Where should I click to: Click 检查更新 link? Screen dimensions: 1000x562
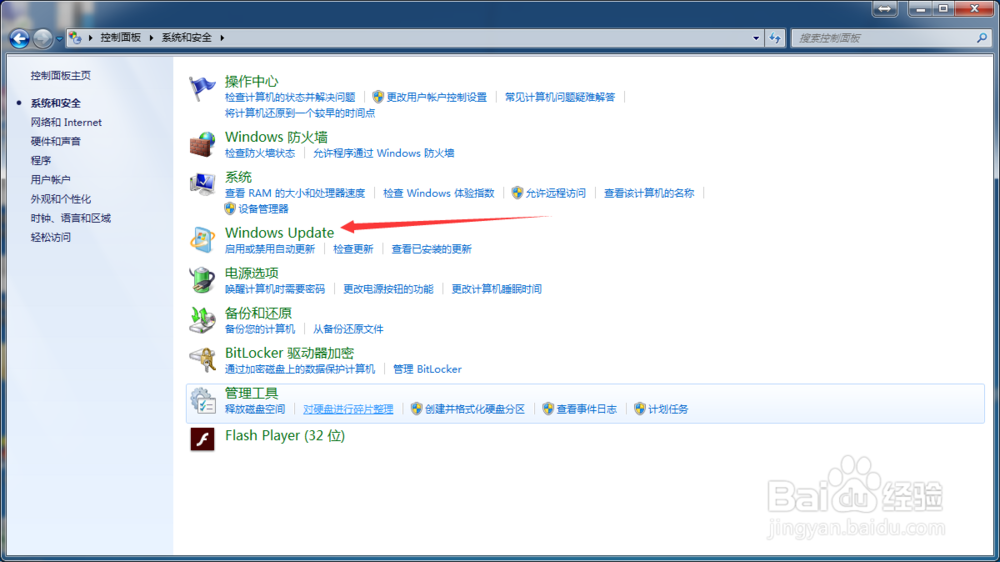tap(353, 249)
